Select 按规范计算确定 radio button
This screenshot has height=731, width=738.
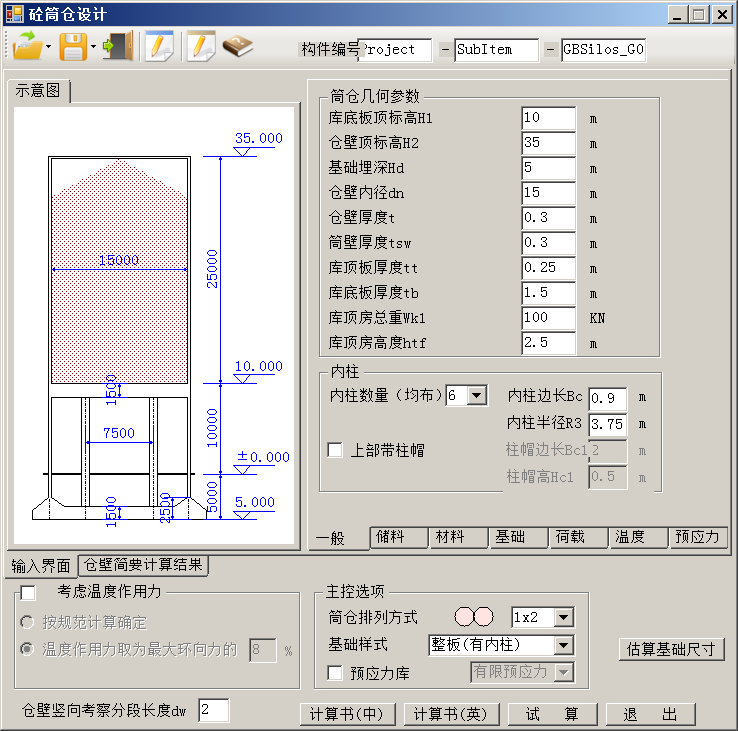[x=27, y=622]
